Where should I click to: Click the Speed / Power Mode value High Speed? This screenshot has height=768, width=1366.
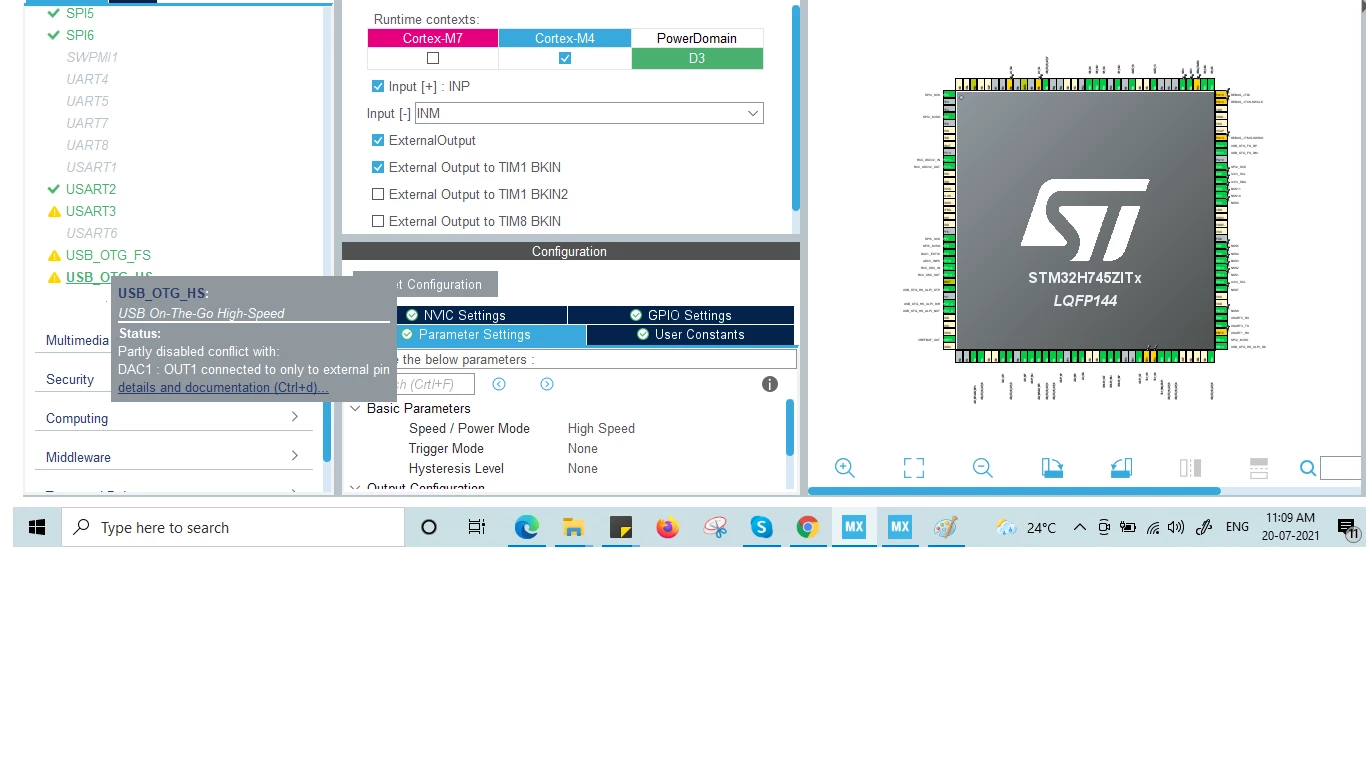[x=601, y=428]
